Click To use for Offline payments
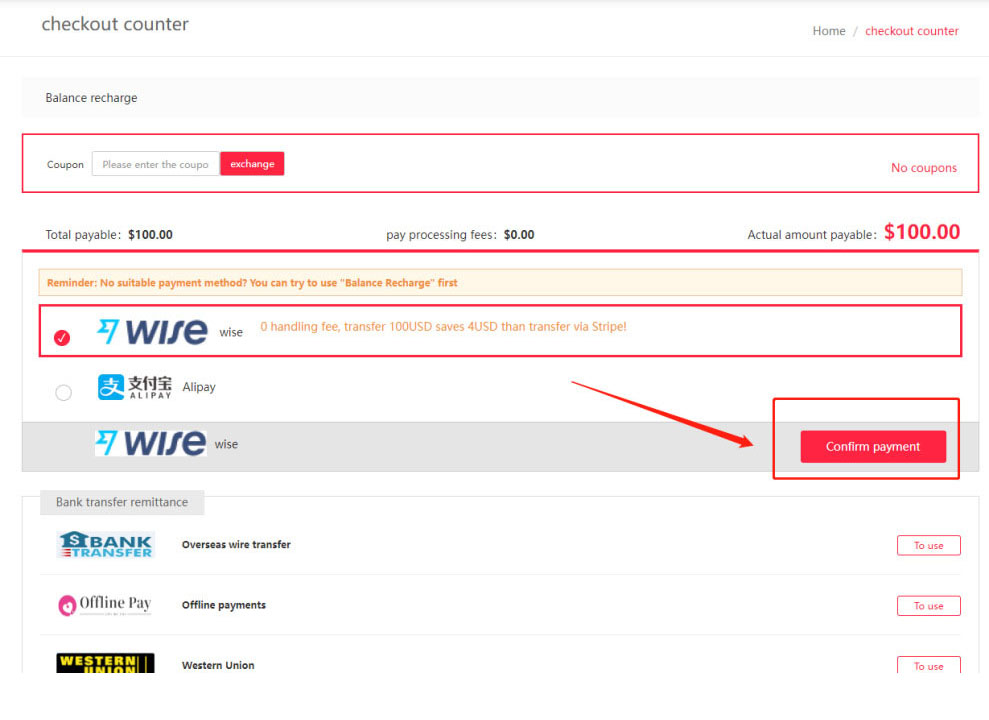 coord(928,606)
